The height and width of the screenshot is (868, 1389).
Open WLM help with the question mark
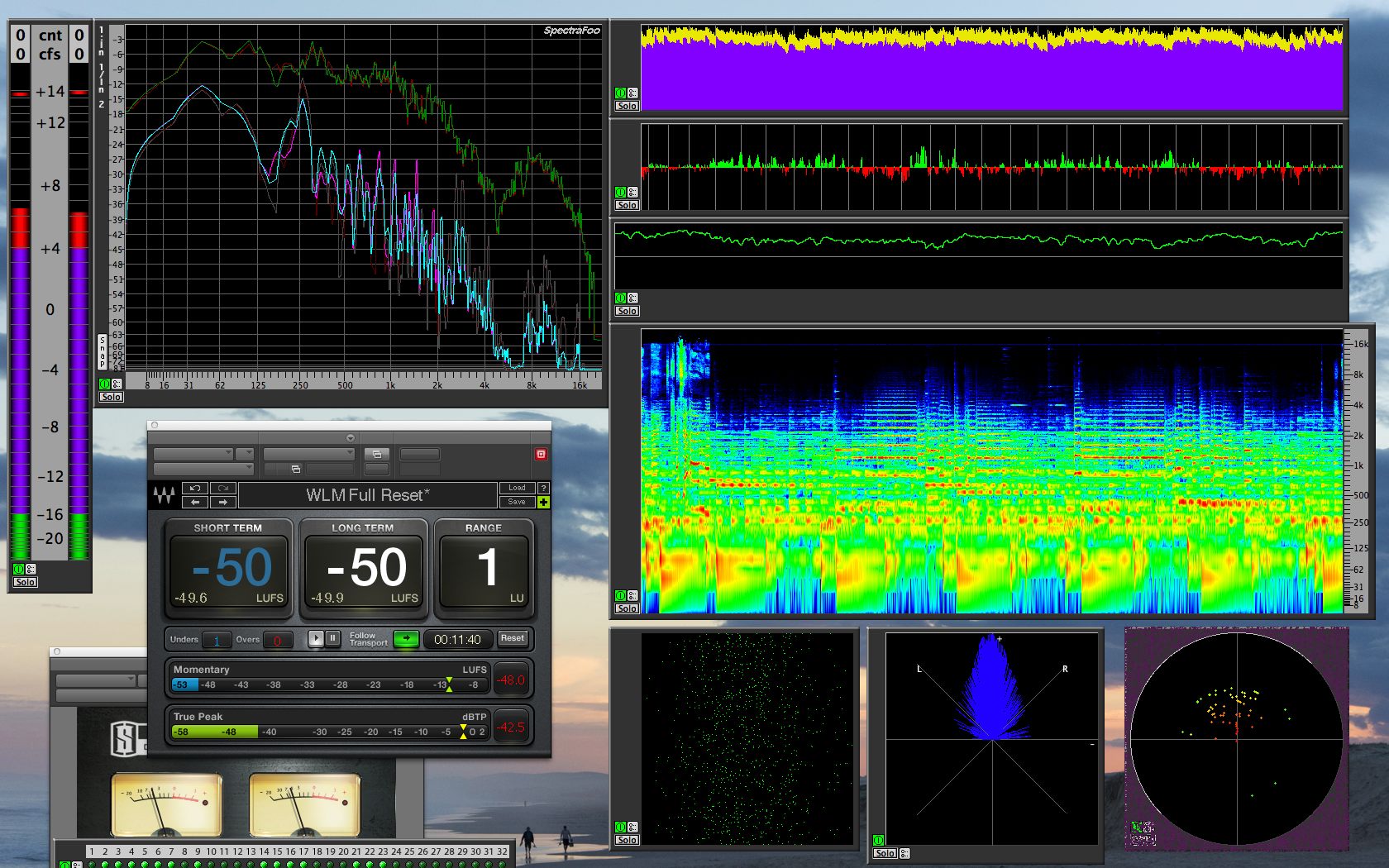coord(543,488)
